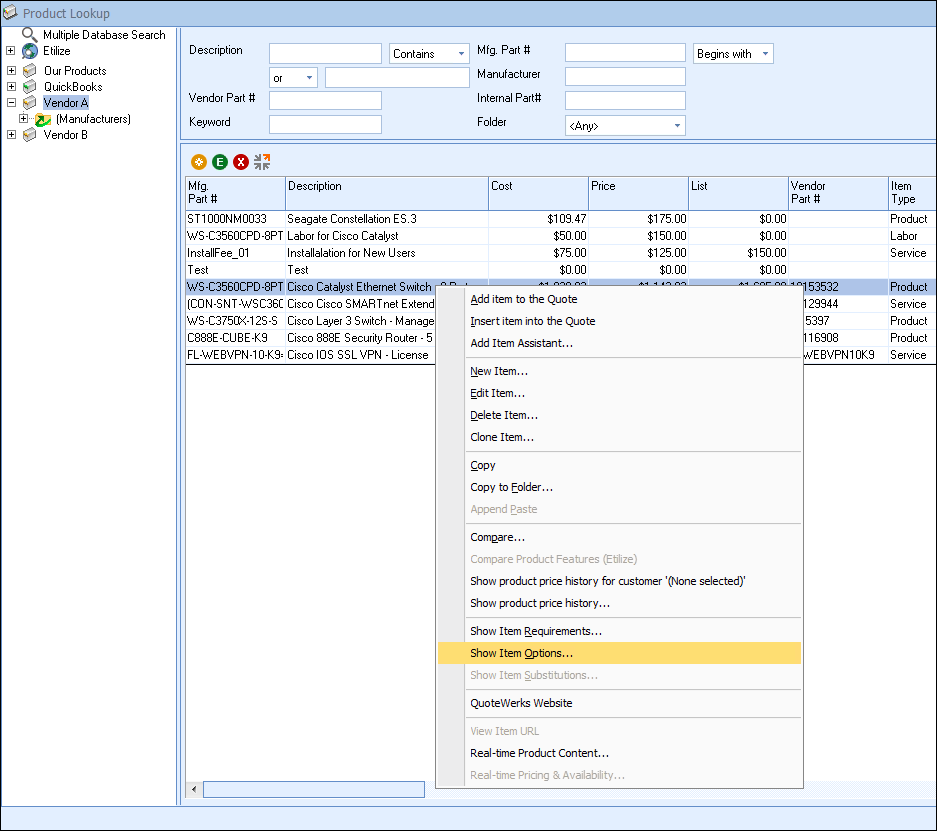This screenshot has width=937, height=831.
Task: Expand the Our Products tree node
Action: (11, 71)
